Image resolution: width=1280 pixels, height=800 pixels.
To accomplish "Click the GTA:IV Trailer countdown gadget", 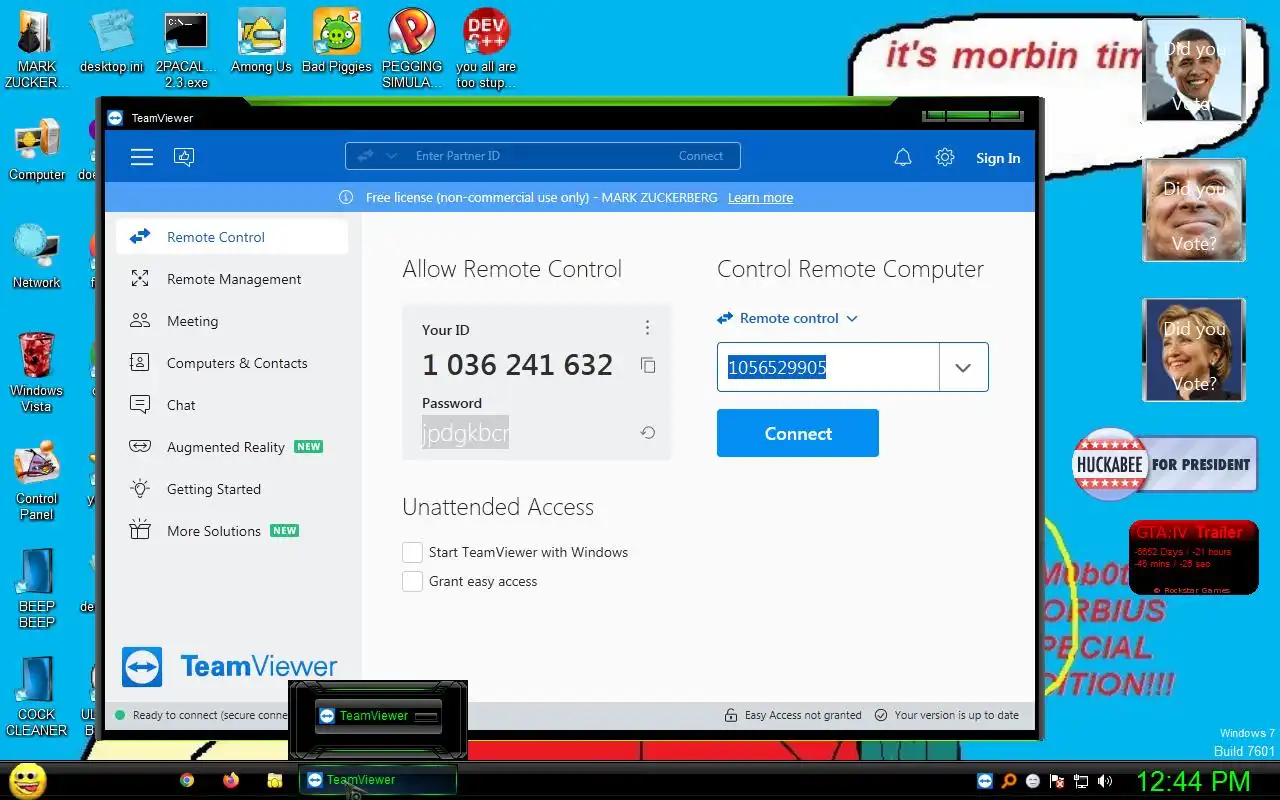I will (x=1193, y=558).
